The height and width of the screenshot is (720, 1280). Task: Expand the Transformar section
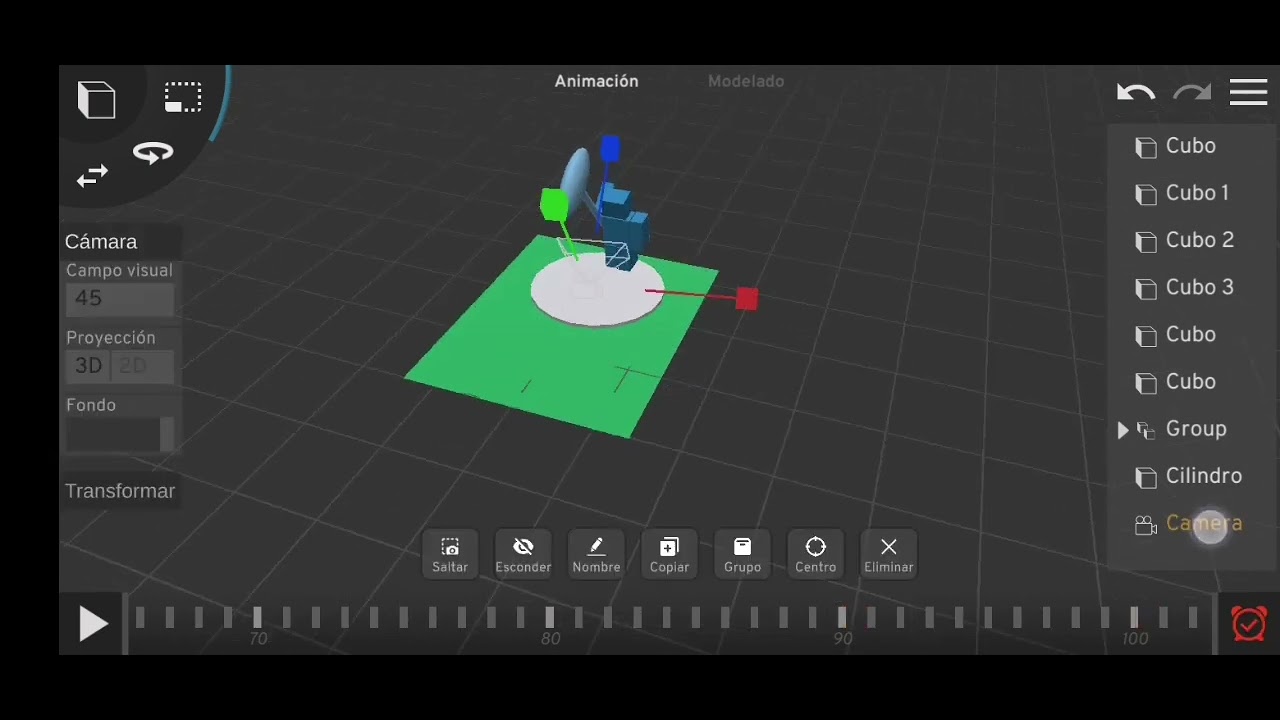(120, 491)
